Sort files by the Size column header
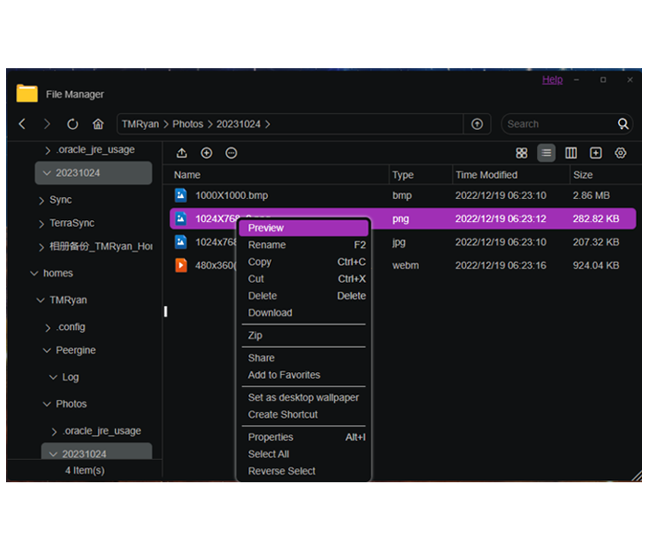 pos(583,175)
